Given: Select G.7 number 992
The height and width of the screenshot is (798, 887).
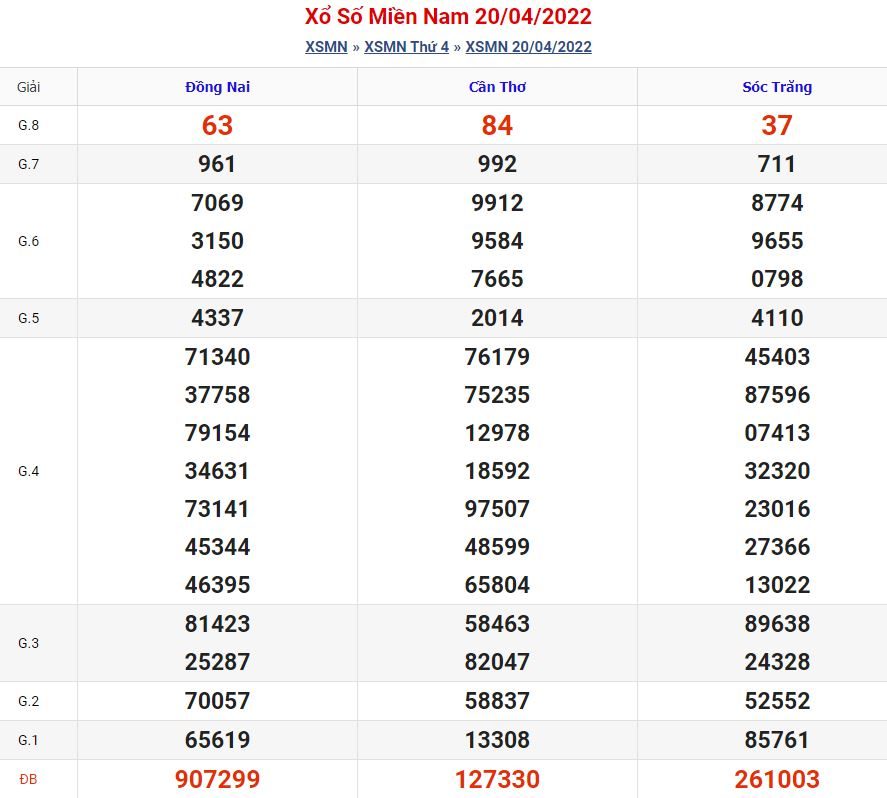Looking at the screenshot, I should [x=497, y=165].
